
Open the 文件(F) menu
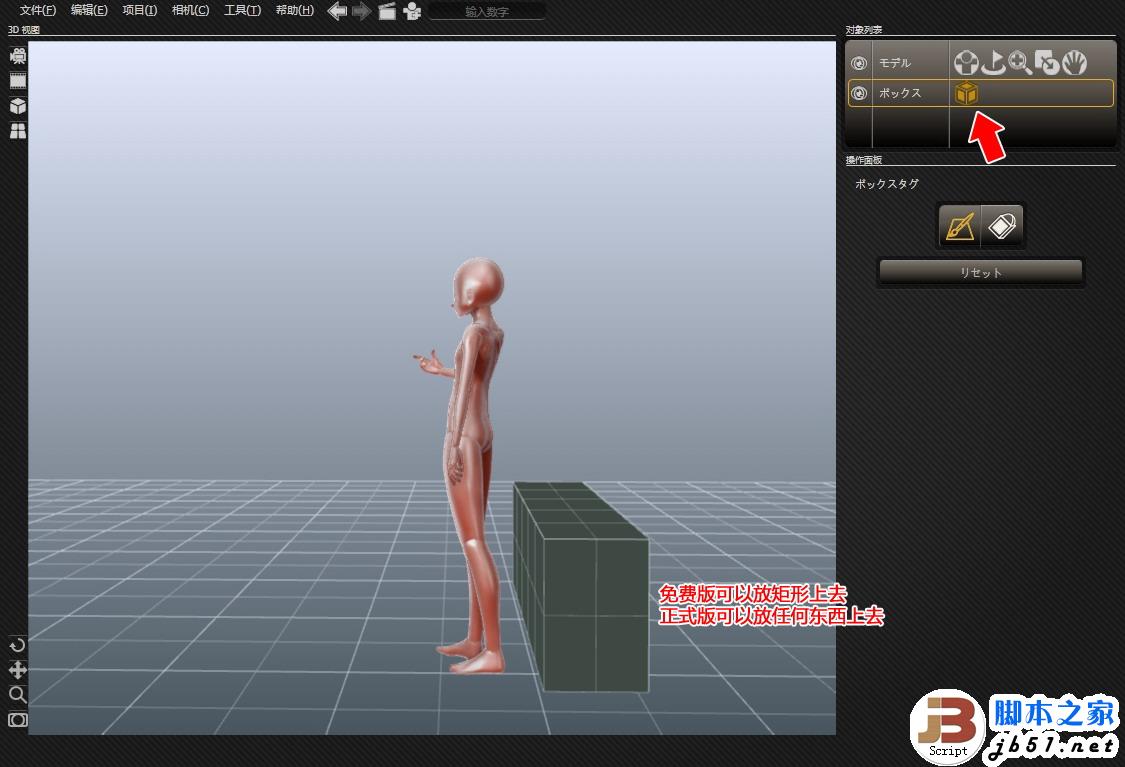pyautogui.click(x=36, y=10)
